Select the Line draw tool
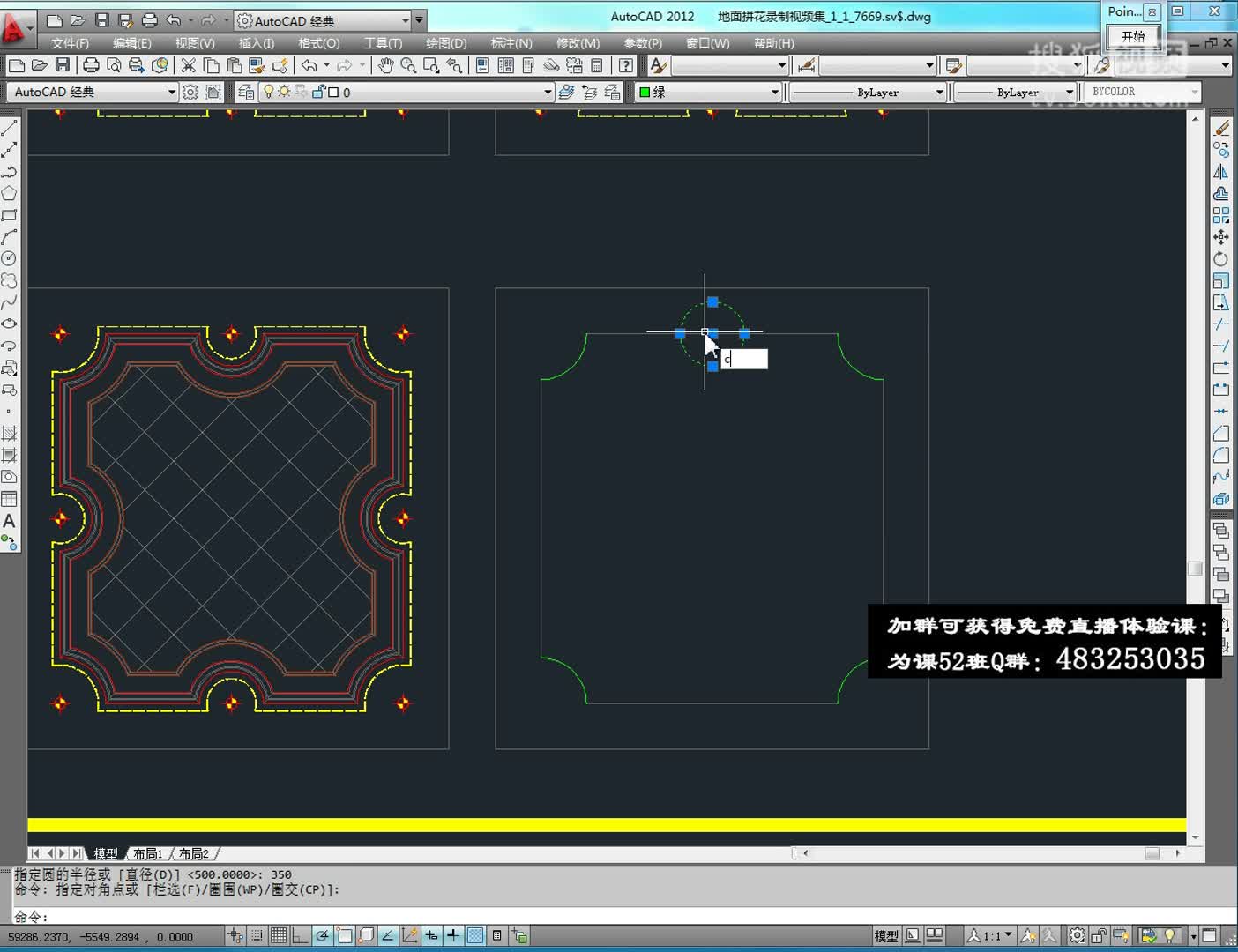1238x952 pixels. [x=10, y=128]
